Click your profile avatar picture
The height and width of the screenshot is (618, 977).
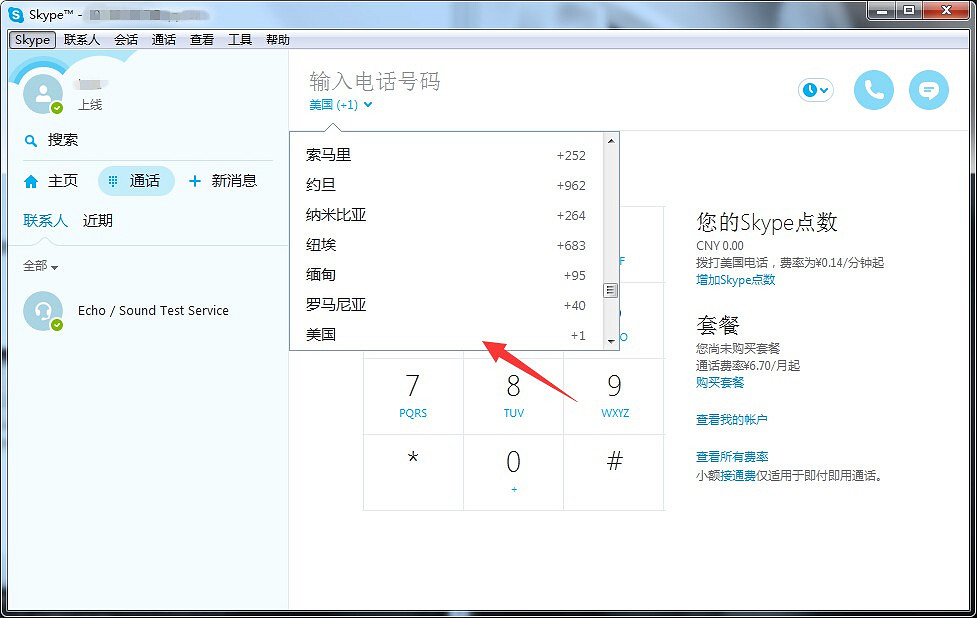click(41, 95)
